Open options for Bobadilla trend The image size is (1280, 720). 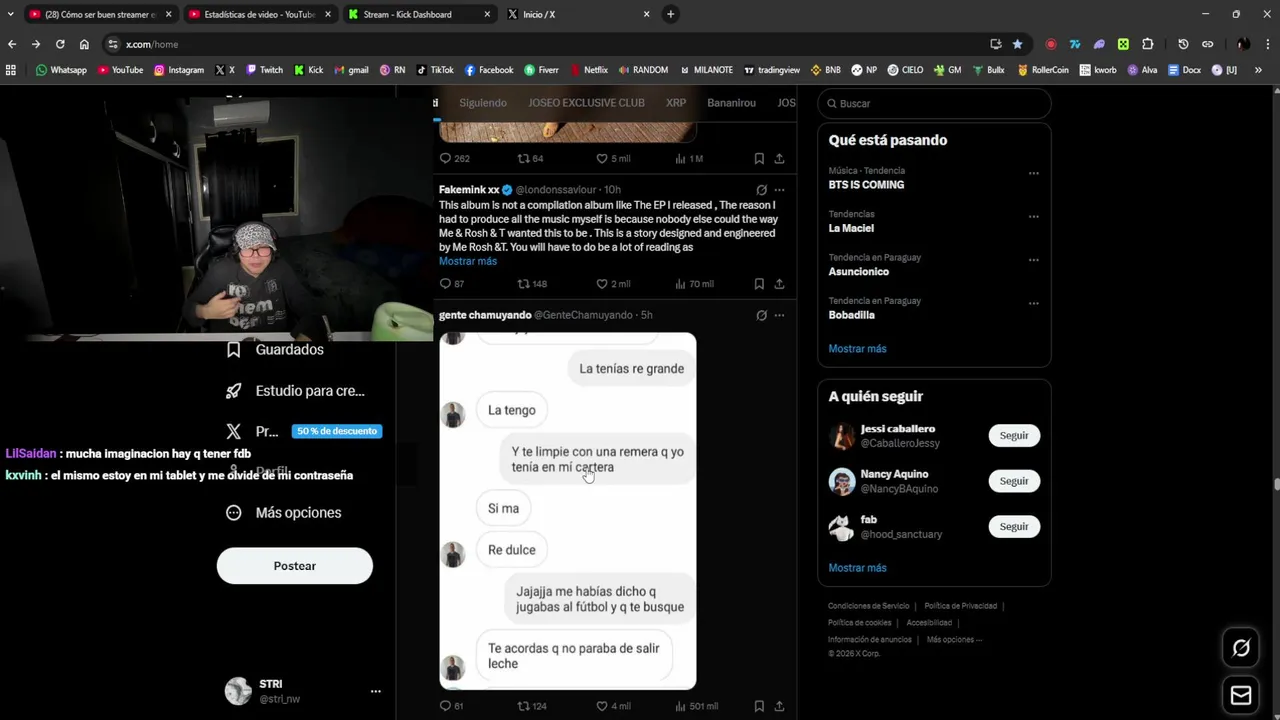[x=1034, y=303]
